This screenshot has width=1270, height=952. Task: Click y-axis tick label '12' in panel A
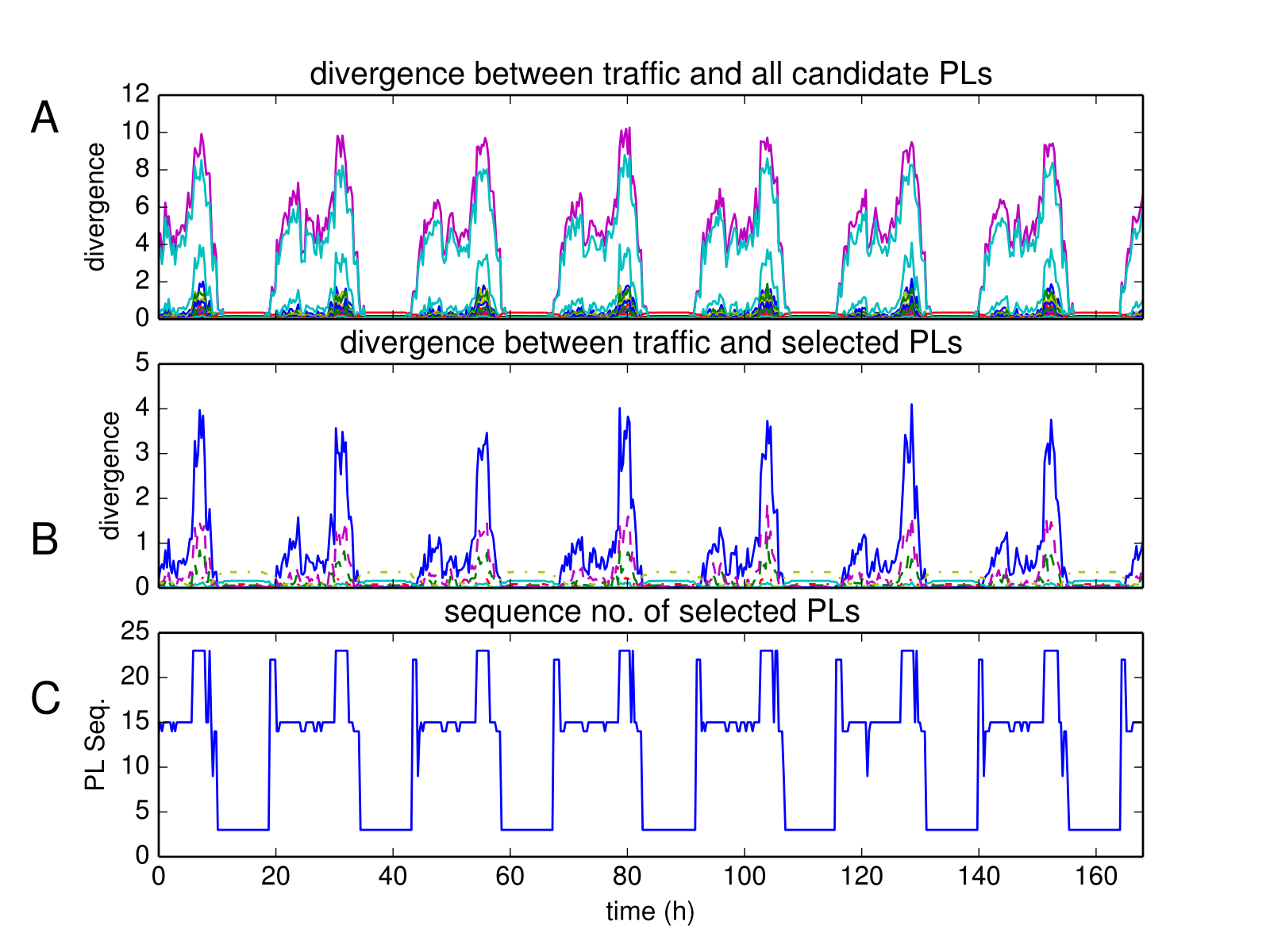click(136, 94)
